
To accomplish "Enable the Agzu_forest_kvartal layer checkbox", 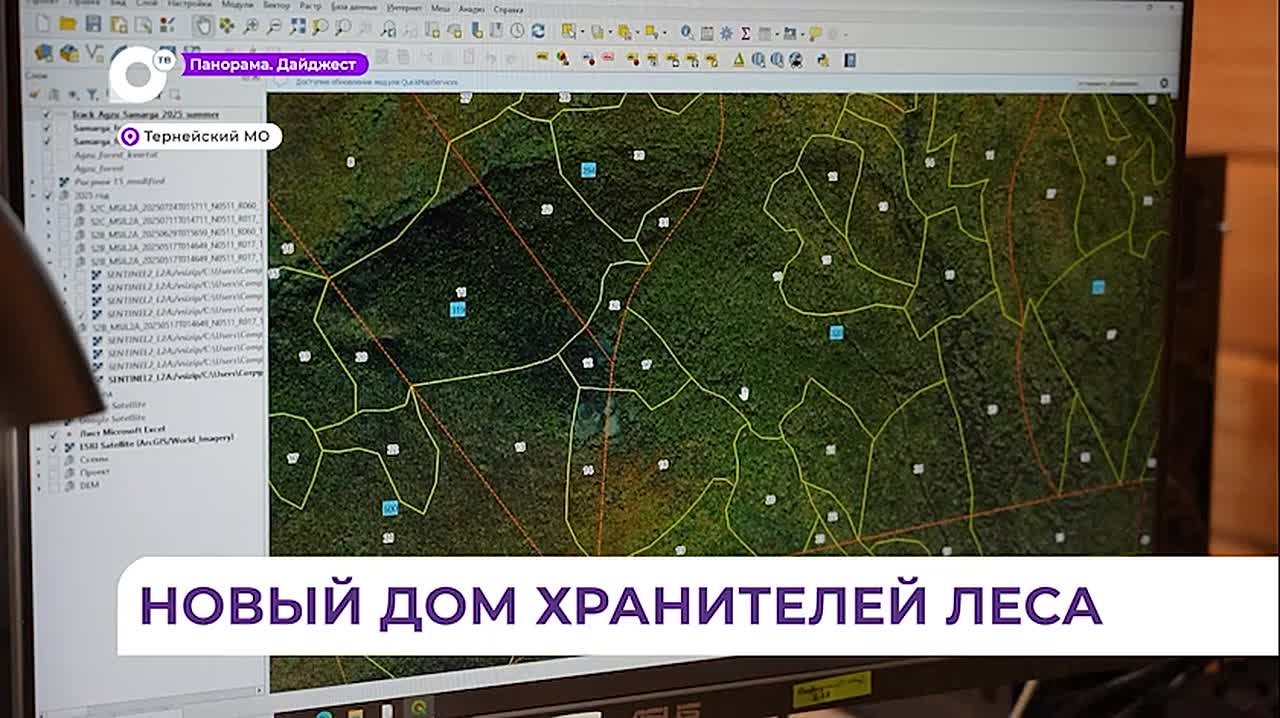I will click(46, 155).
